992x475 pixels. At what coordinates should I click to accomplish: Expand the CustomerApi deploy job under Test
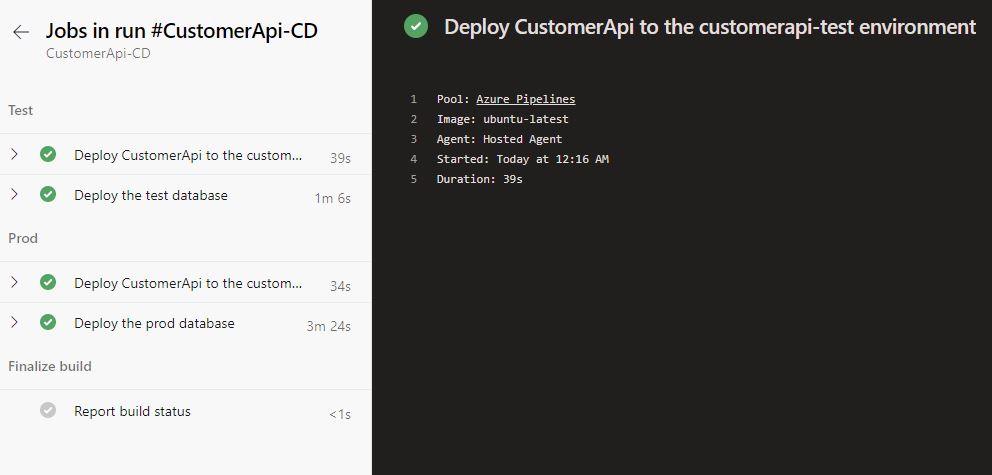click(14, 154)
